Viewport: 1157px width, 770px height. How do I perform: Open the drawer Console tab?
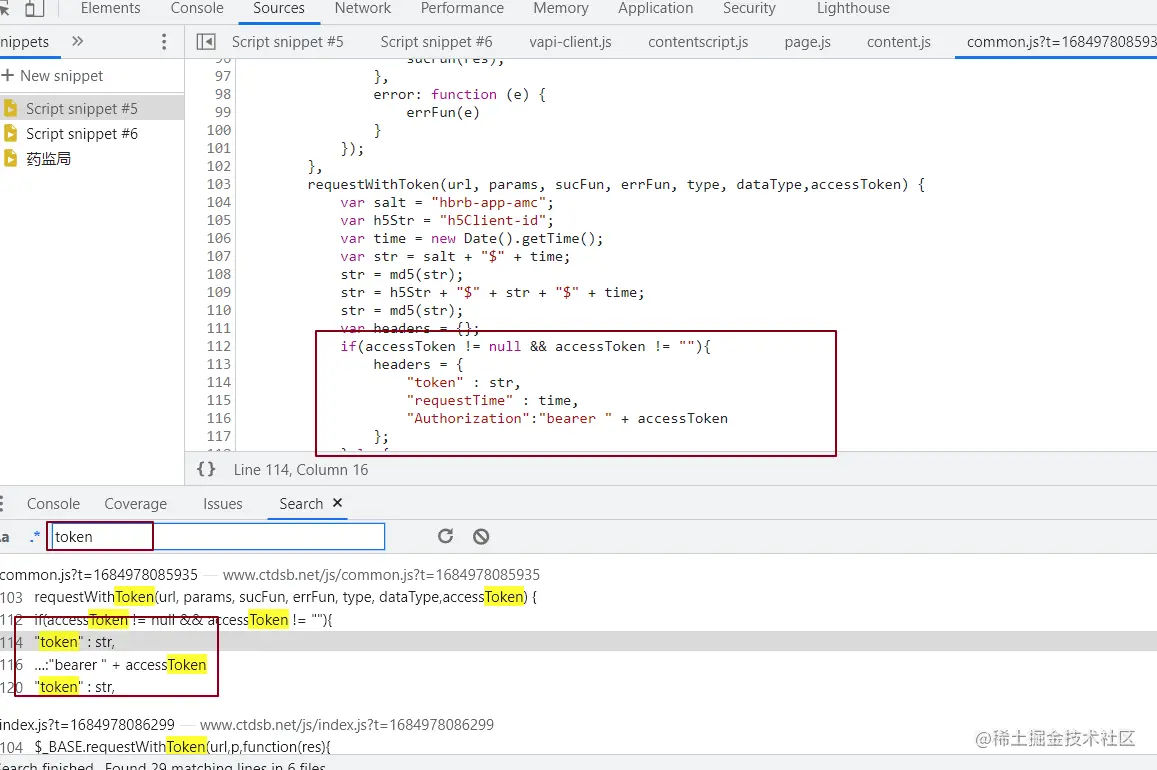pyautogui.click(x=53, y=504)
